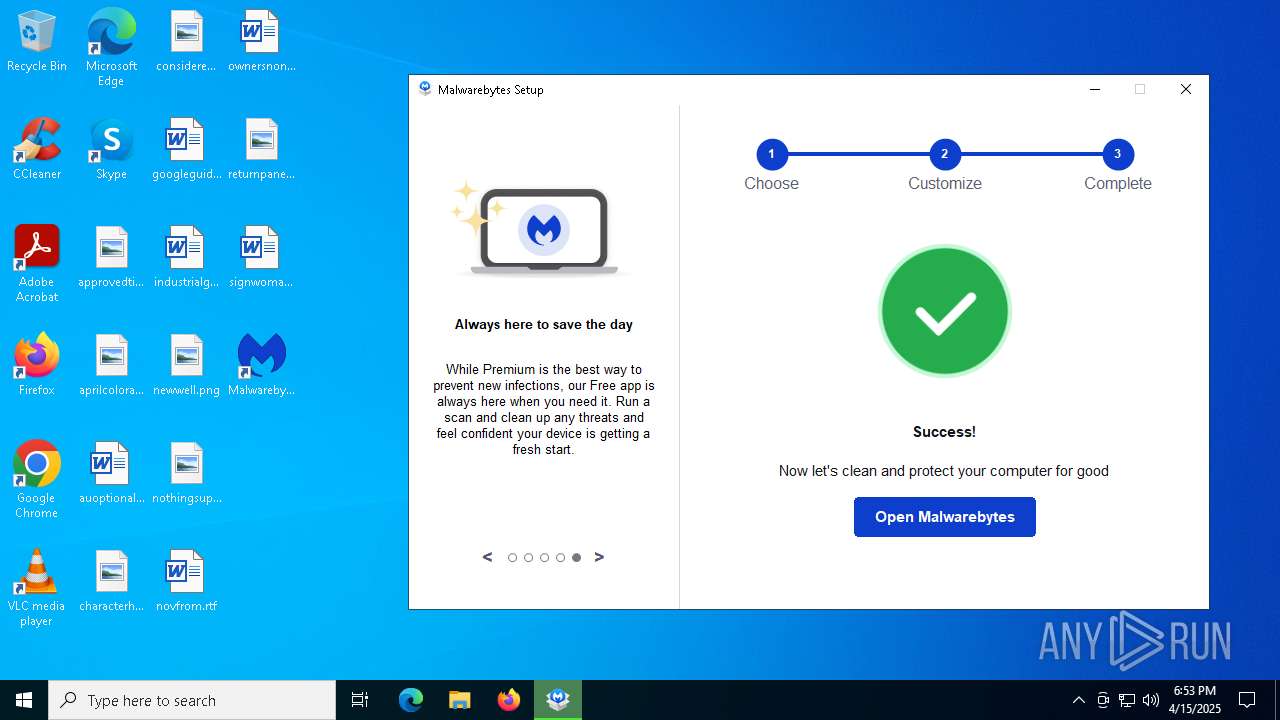Go to the previous carousel slide
This screenshot has width=1280, height=720.
pos(488,557)
